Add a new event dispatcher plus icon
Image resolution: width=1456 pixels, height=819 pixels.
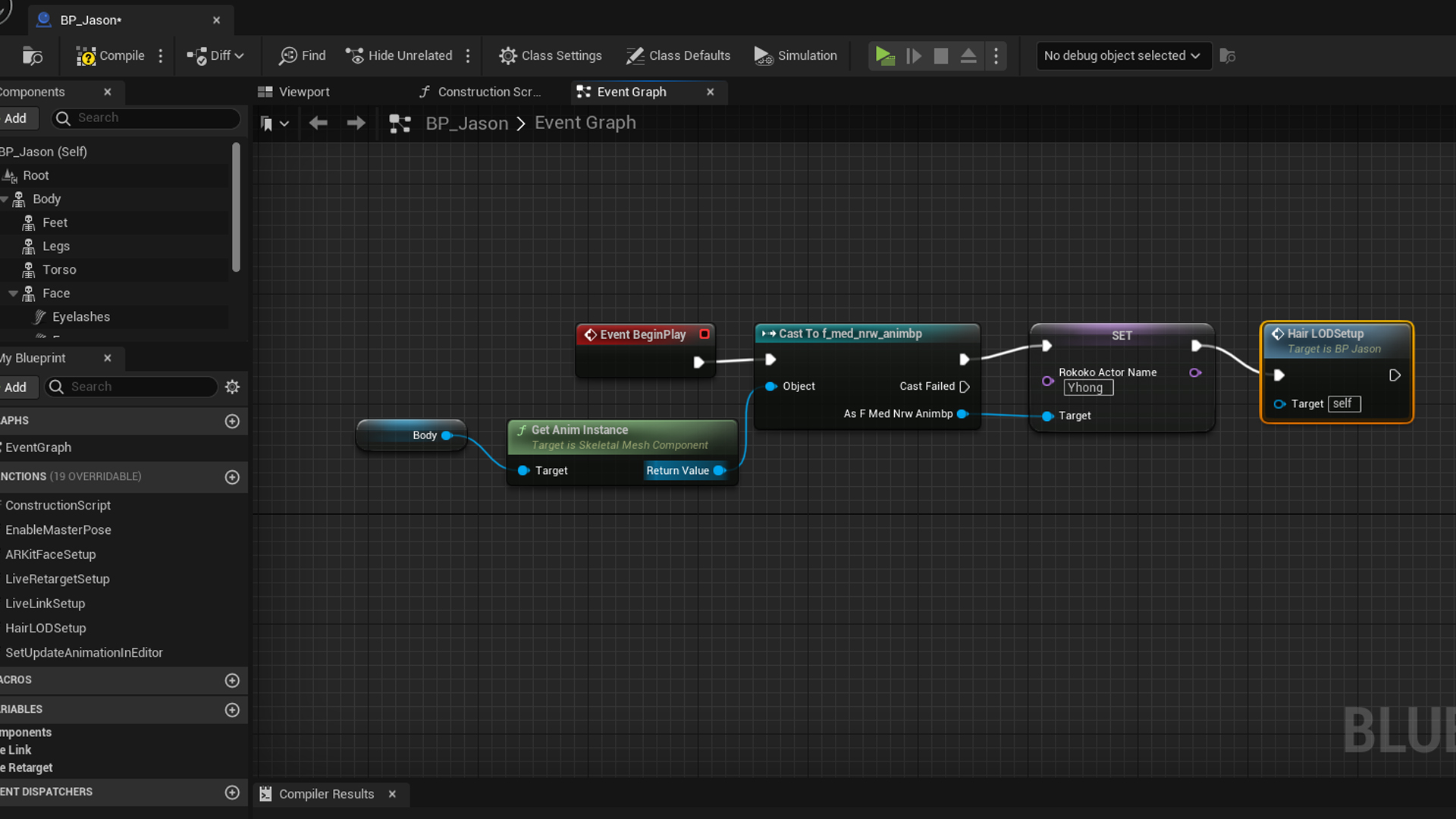[x=232, y=792]
